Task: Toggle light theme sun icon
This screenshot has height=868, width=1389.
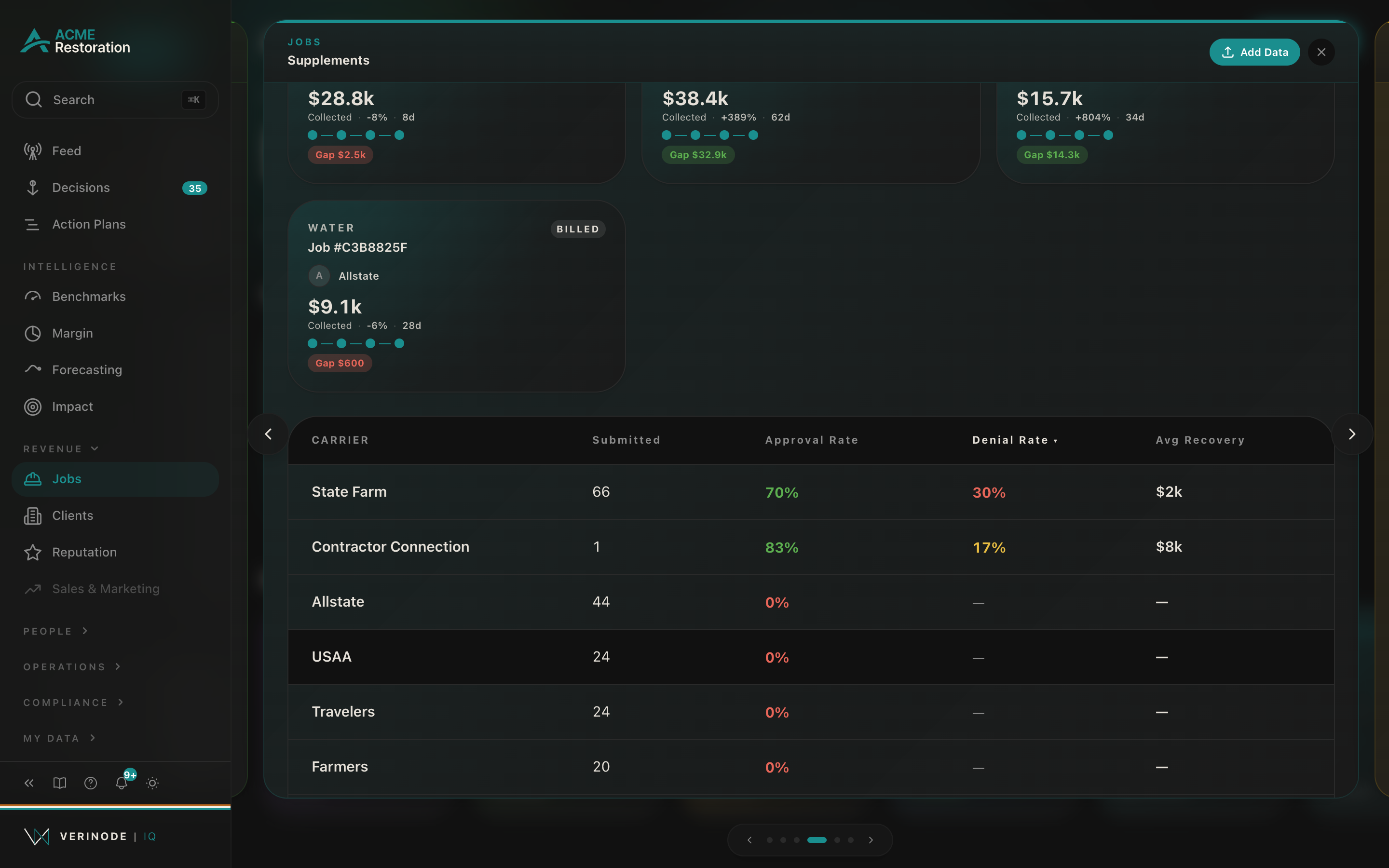Action: (x=152, y=783)
